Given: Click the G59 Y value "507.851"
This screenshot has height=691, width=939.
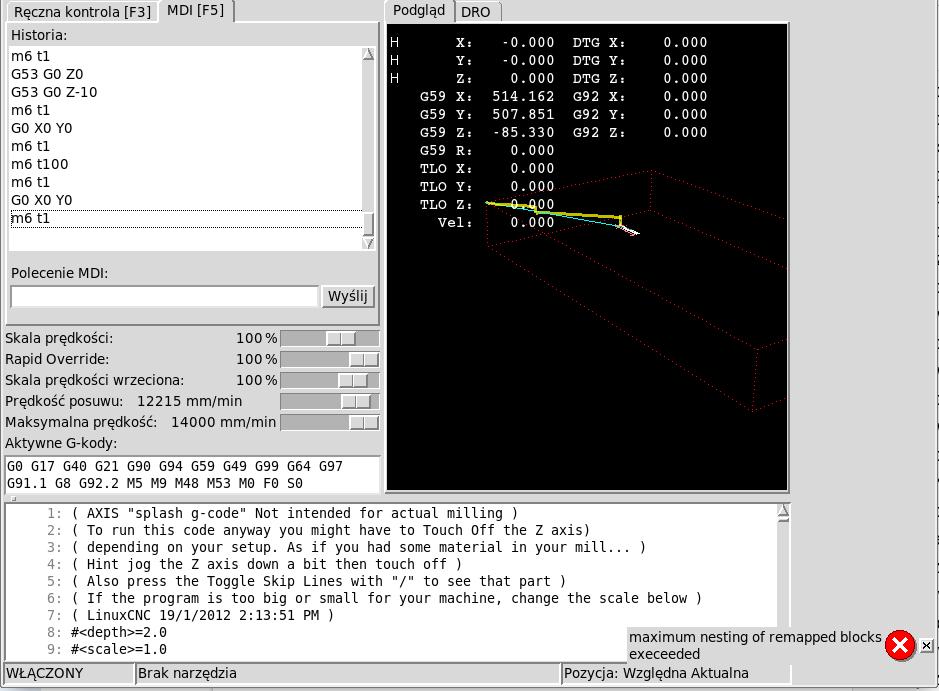Looking at the screenshot, I should [x=523, y=114].
